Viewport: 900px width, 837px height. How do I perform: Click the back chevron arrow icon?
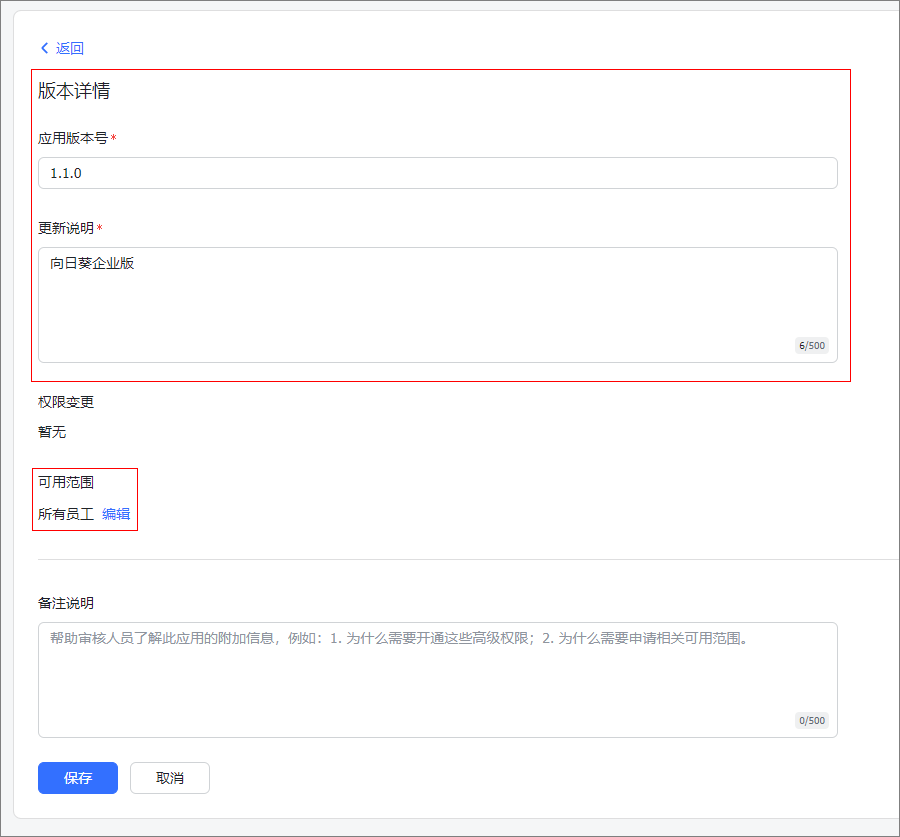tap(44, 48)
